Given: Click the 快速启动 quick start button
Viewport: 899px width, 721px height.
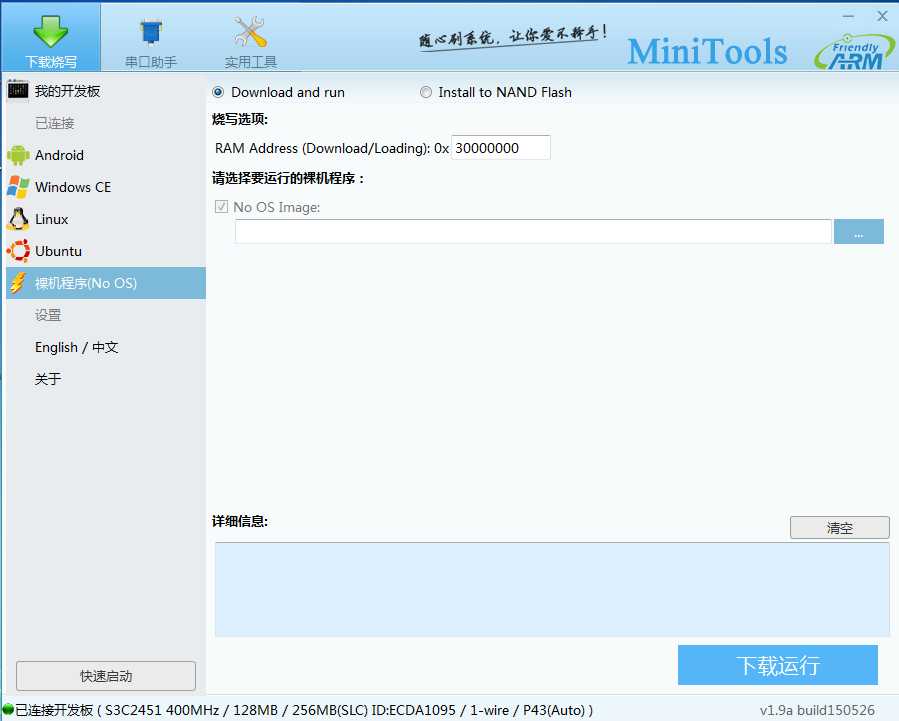Looking at the screenshot, I should [106, 676].
